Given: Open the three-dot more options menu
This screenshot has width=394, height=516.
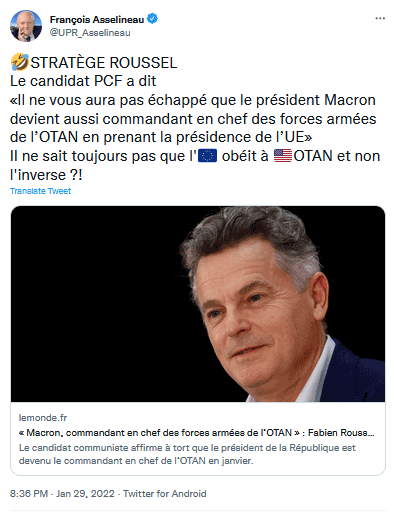Looking at the screenshot, I should [x=380, y=18].
